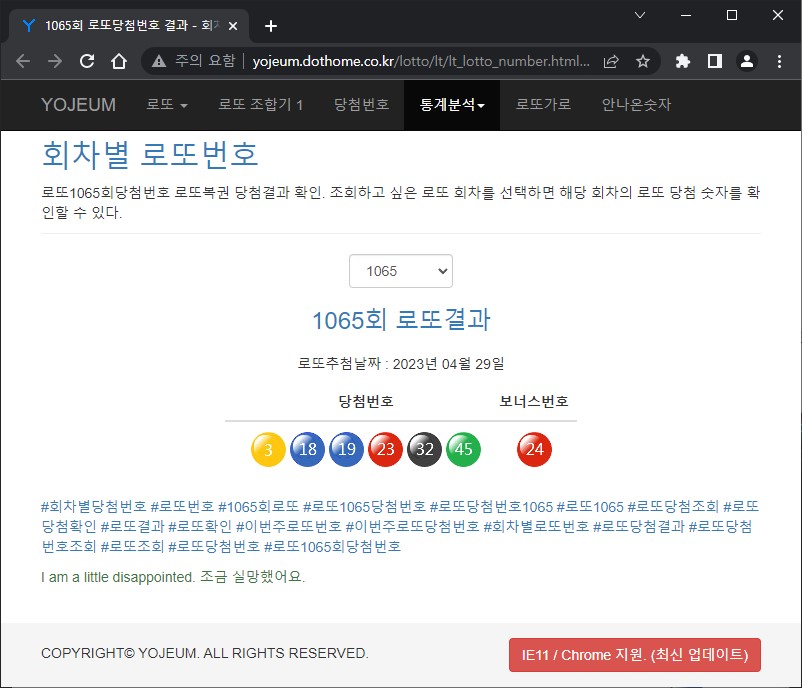Screen dimensions: 802x688
Task: Click the green number 45 ball
Action: click(x=463, y=449)
